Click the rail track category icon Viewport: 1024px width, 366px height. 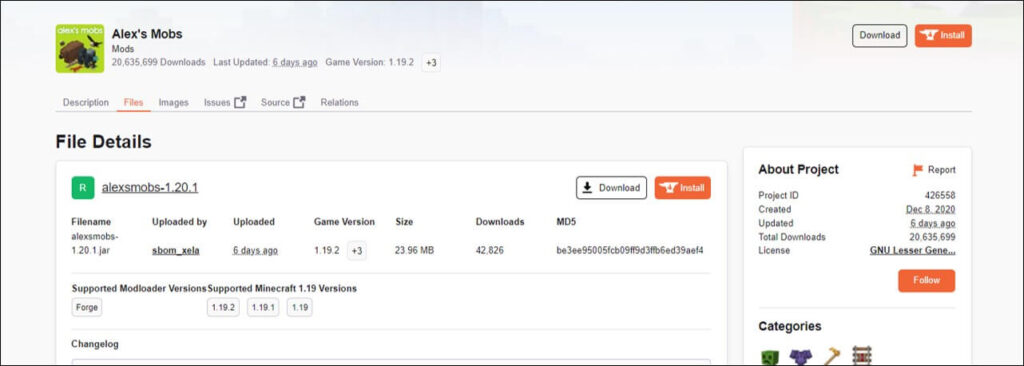click(863, 356)
